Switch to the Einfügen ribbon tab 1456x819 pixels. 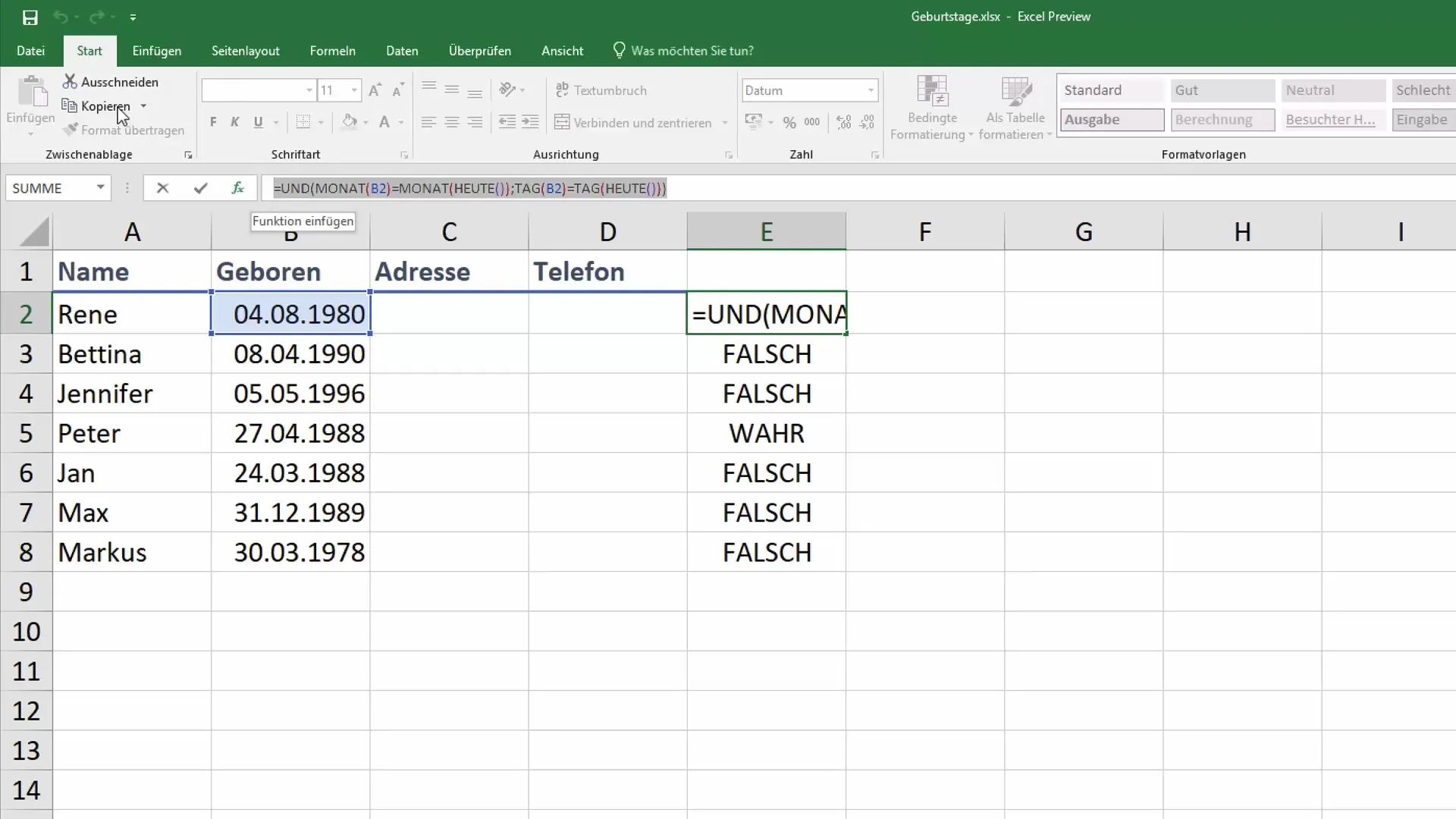pyautogui.click(x=156, y=51)
